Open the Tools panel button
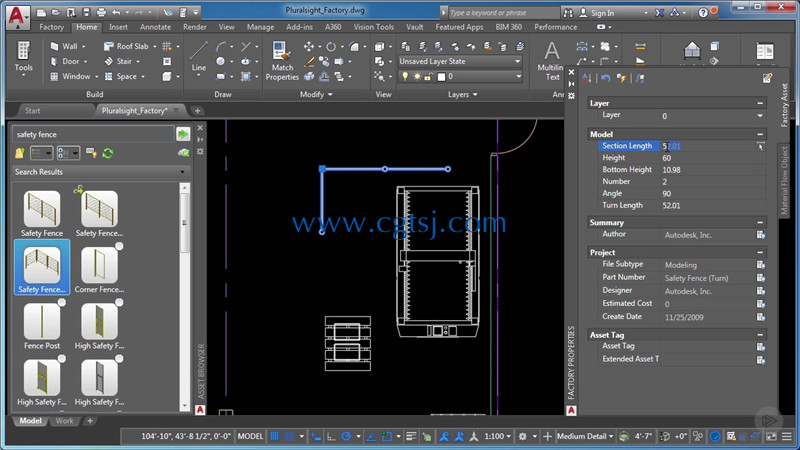The height and width of the screenshot is (450, 800). pos(23,59)
